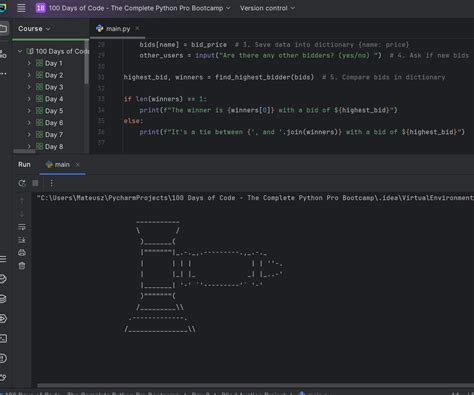Select the Day 7 tree item
The height and width of the screenshot is (395, 474).
point(54,135)
